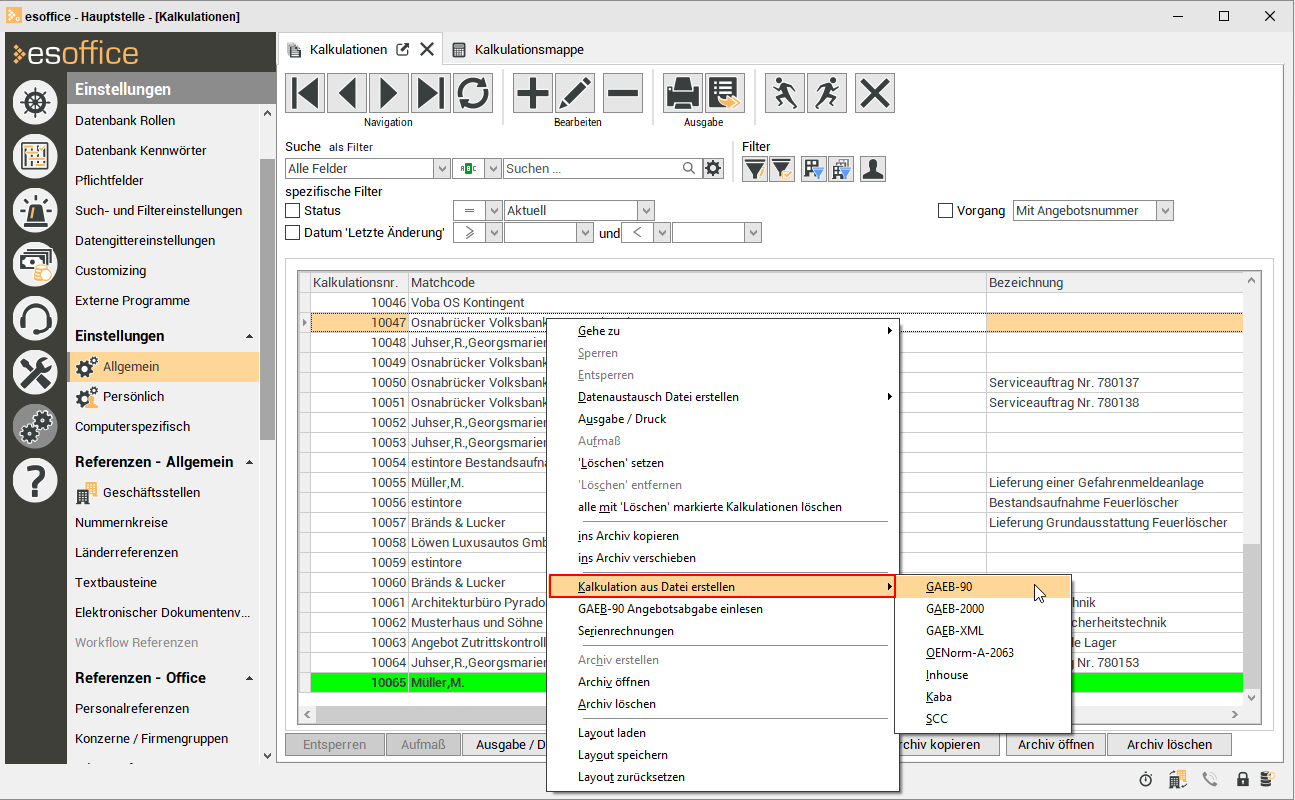Viewport: 1295px width, 800px height.
Task: Tick the Vorgang checkbox
Action: (945, 211)
